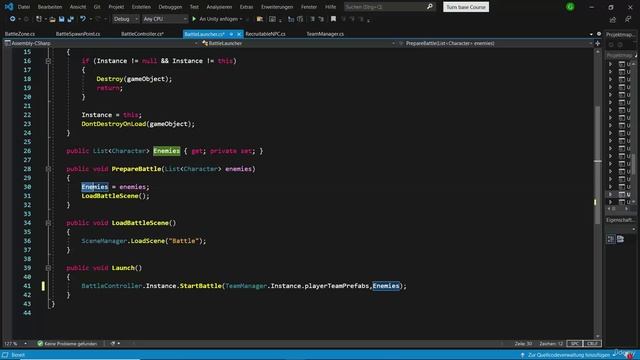This screenshot has height=360, width=640.
Task: Open the Debuggen menu
Action: click(170, 7)
